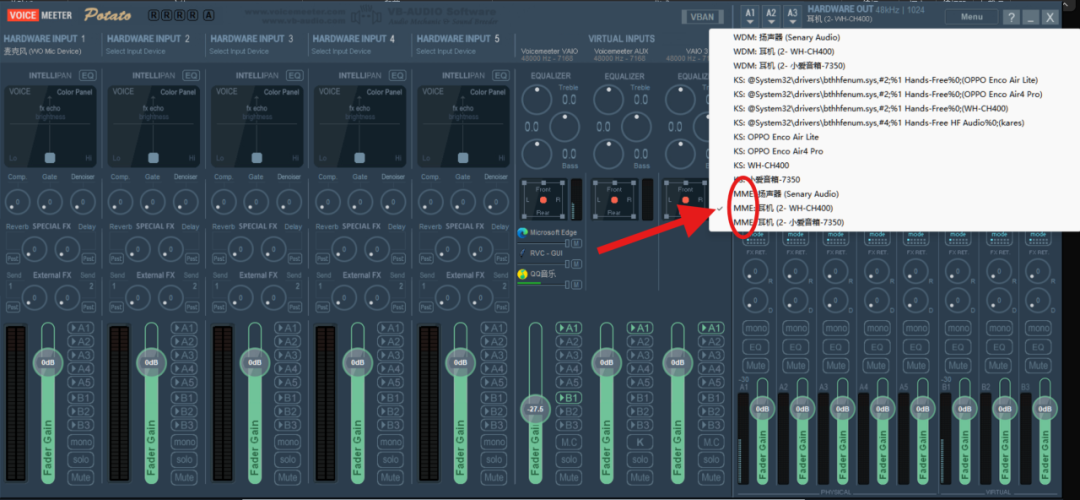Screen dimensions: 1080x500
Task: Click the Gate knob on Hardware Input 3
Action: (255, 201)
